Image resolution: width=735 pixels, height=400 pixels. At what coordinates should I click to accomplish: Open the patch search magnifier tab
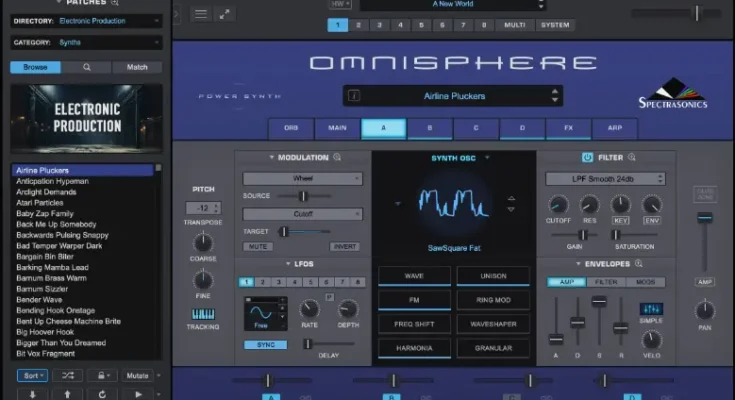[x=86, y=67]
